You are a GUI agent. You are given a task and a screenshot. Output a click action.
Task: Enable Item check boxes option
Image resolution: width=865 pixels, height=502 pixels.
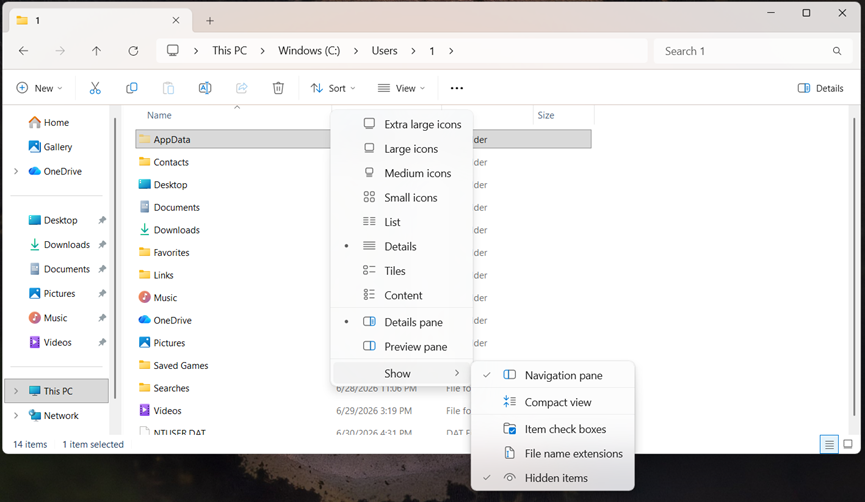click(553, 429)
